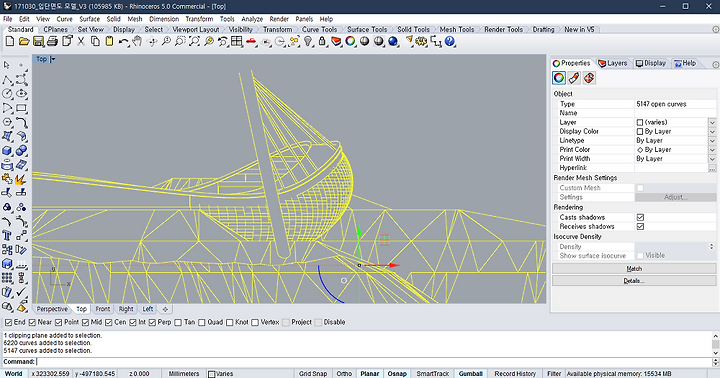Uncheck the Casts shadows checkbox
Screen dimensions: 720x378
click(x=640, y=217)
